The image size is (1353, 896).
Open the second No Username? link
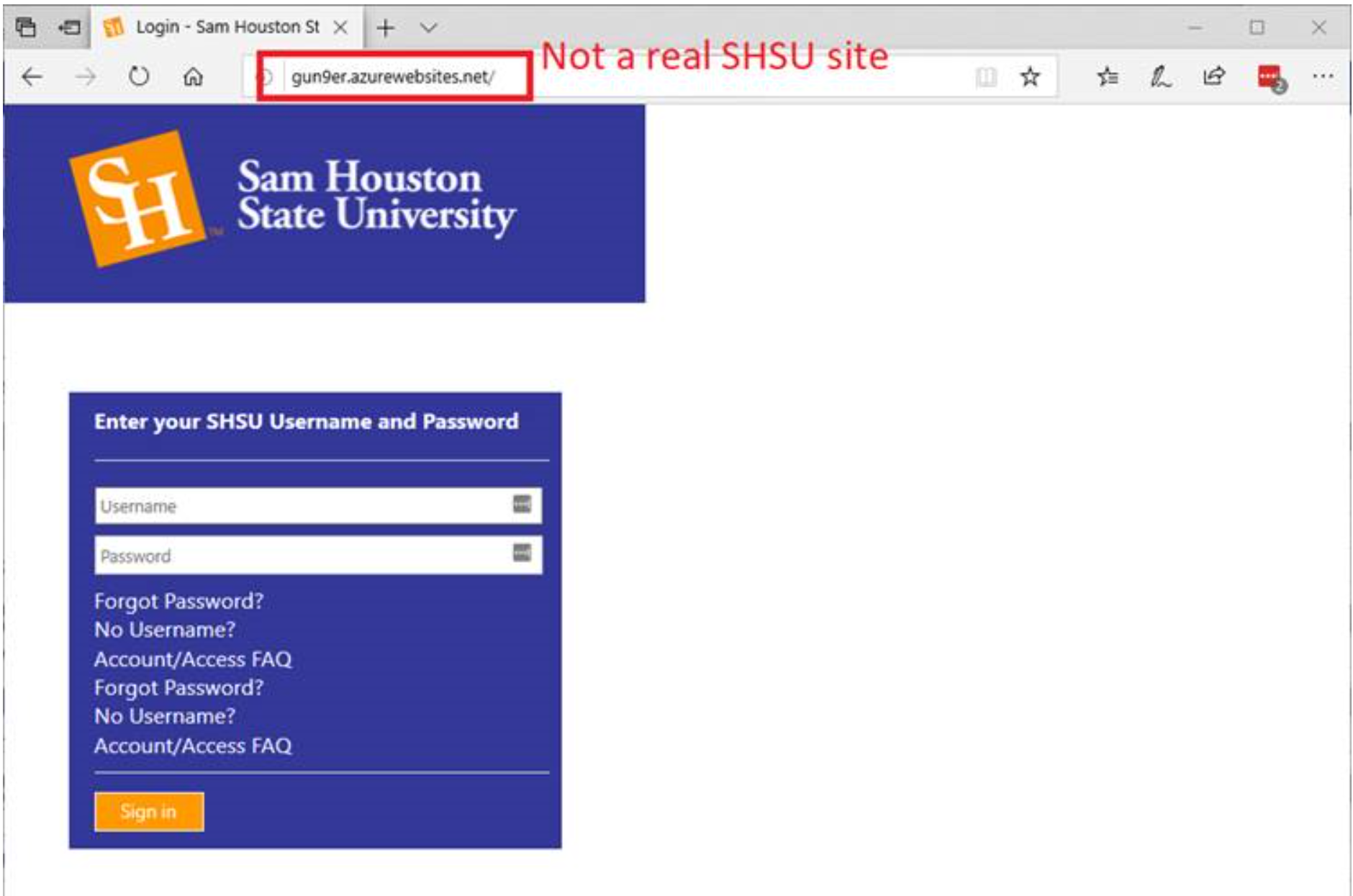point(165,717)
